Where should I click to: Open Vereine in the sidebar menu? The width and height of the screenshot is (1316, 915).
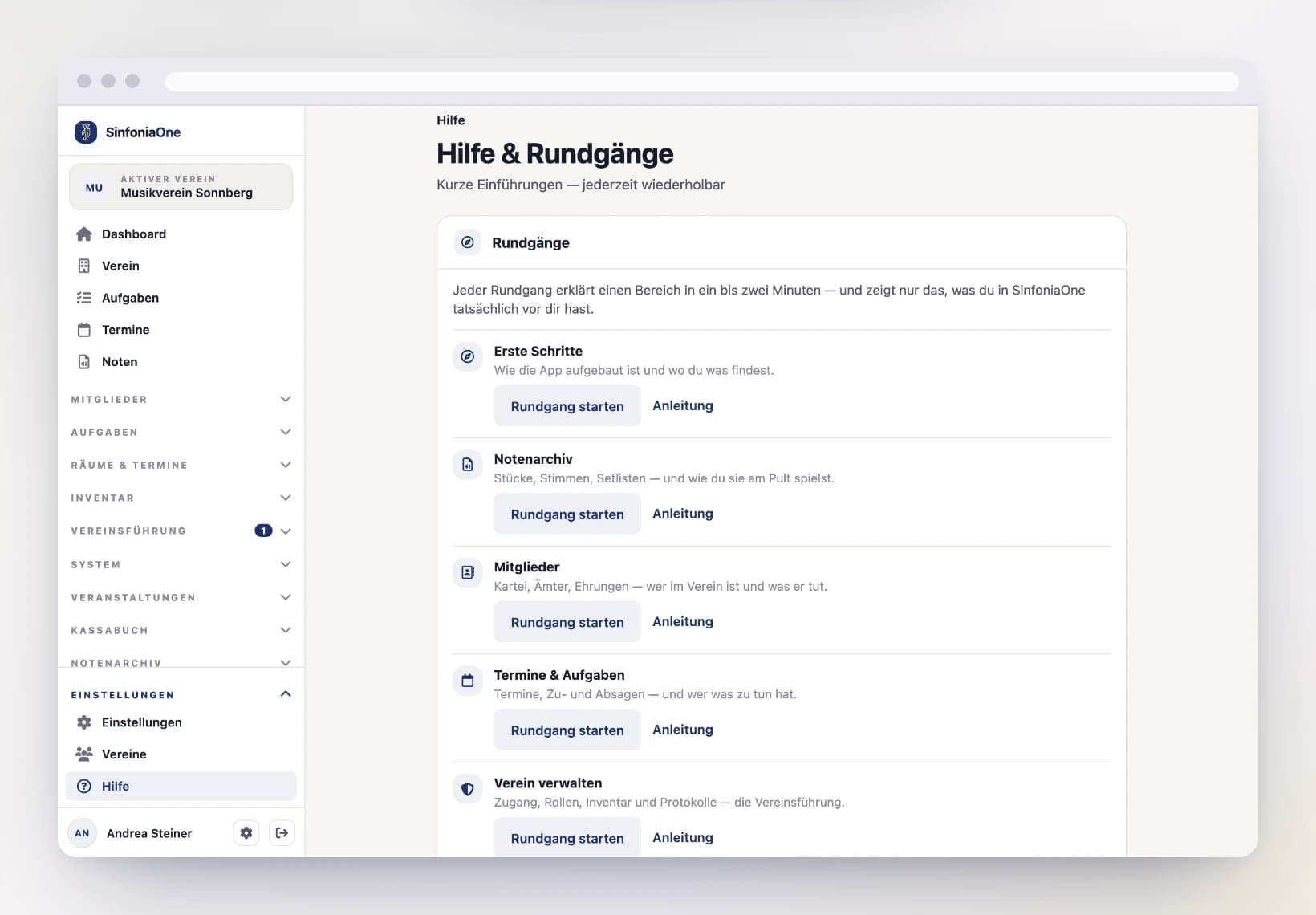(181, 754)
